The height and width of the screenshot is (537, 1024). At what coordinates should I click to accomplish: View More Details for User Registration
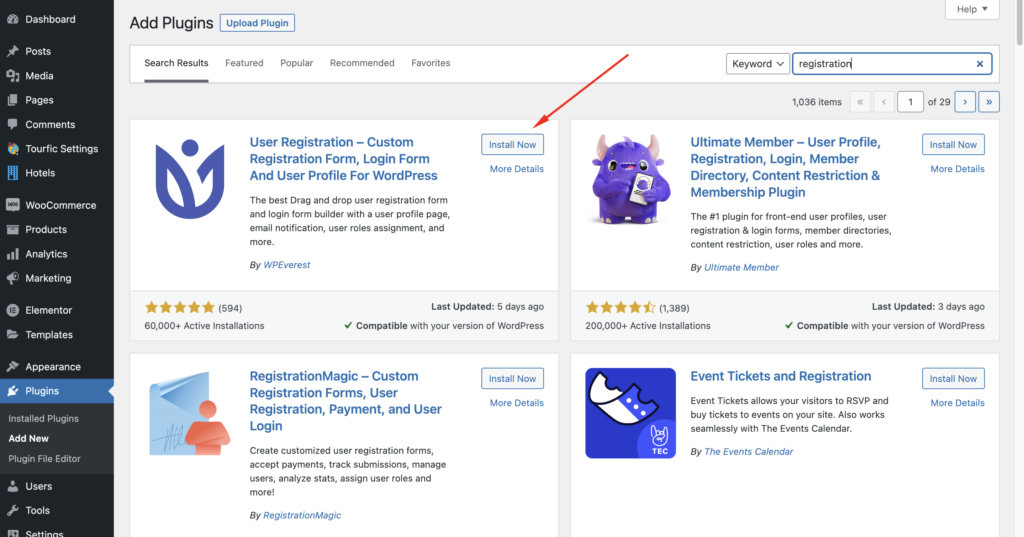(517, 169)
